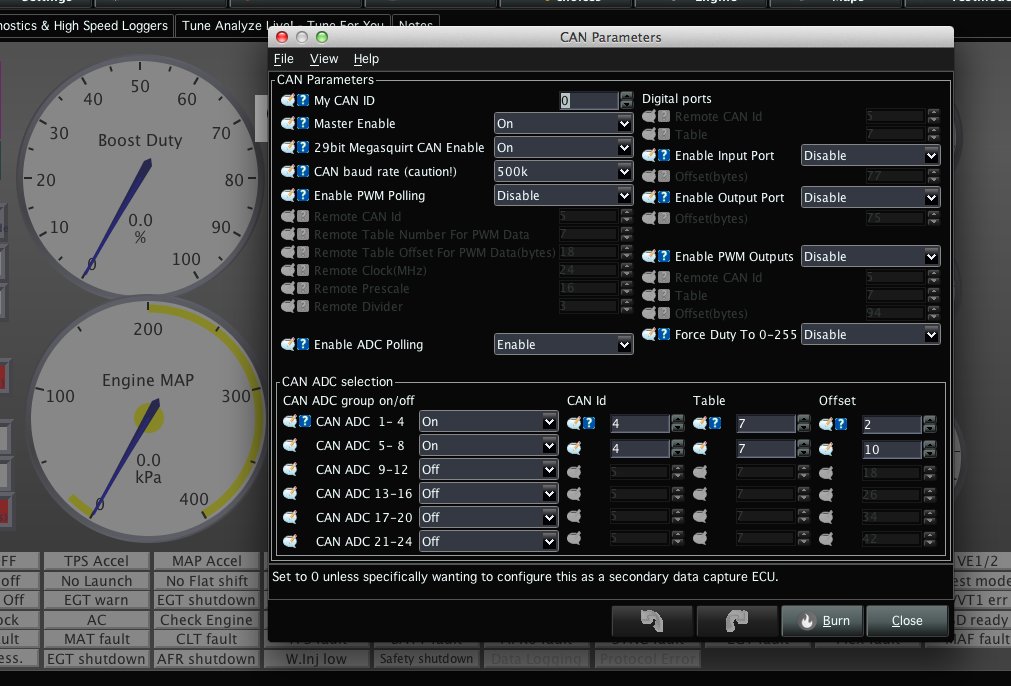Open the Enable PWM Outputs dropdown
1011x686 pixels.
pos(870,257)
